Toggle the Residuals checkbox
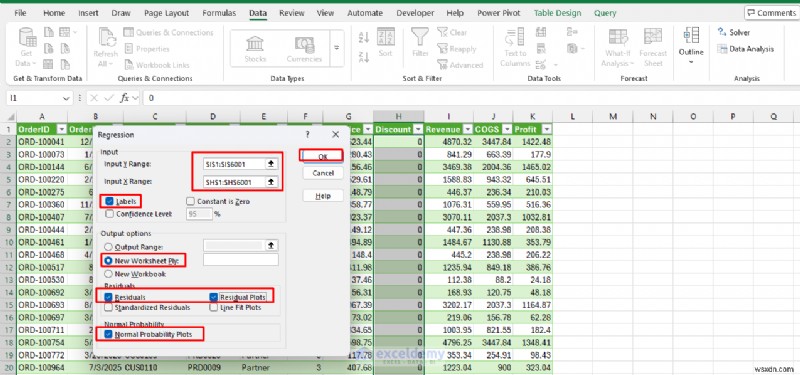Screen dimensions: 800x375 (x=109, y=297)
